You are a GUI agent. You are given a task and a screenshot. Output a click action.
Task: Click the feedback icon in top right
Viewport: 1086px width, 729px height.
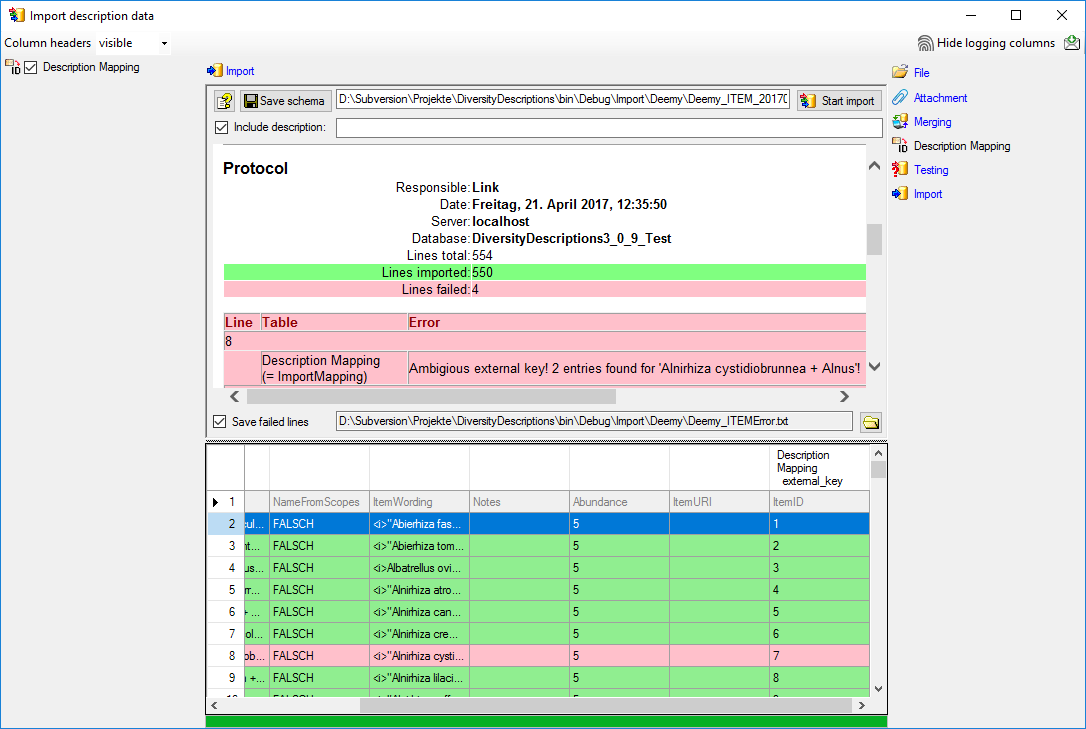click(x=1072, y=43)
